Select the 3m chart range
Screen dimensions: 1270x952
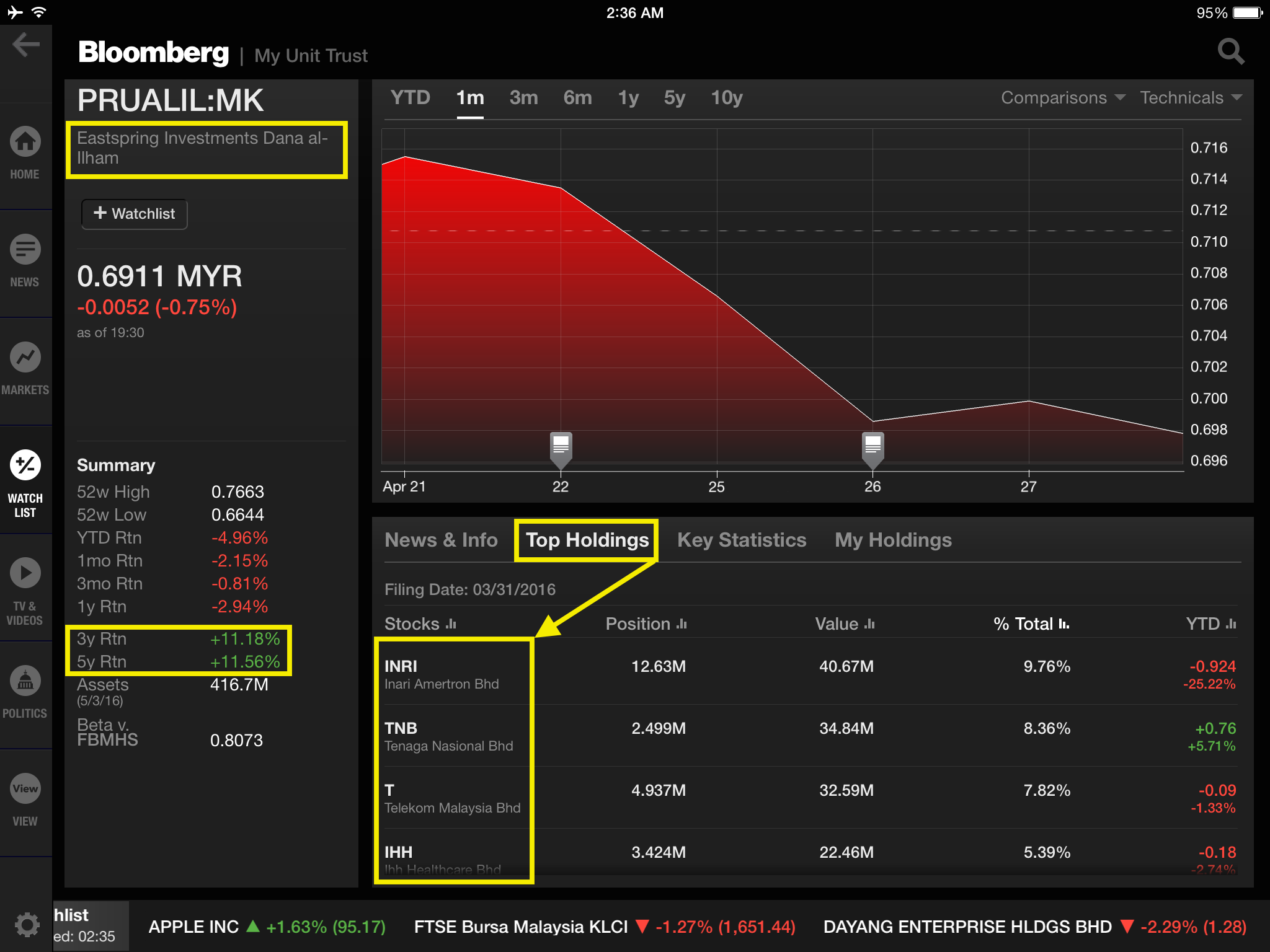click(523, 98)
